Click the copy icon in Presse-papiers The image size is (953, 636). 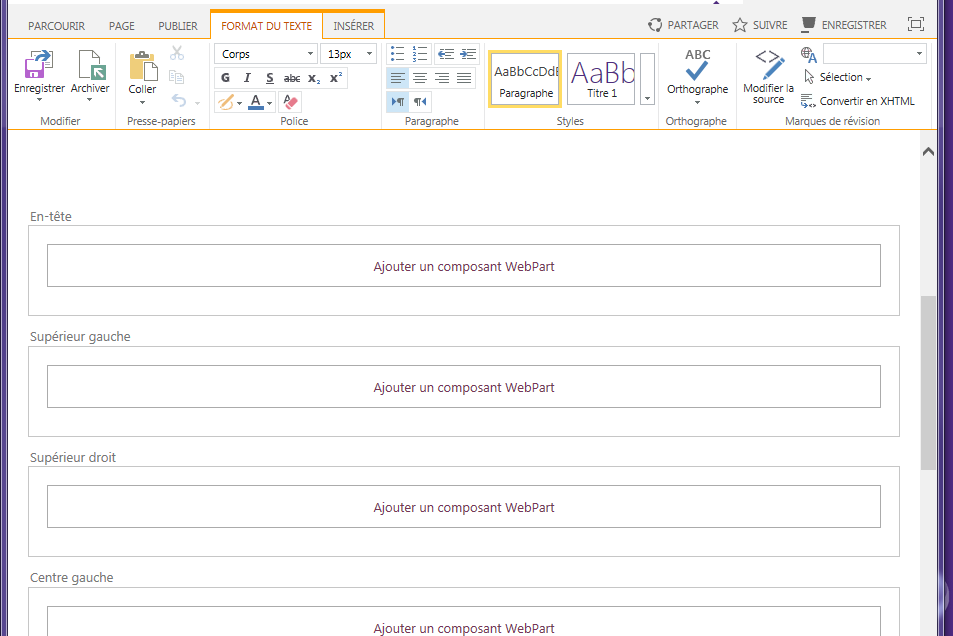coord(177,77)
